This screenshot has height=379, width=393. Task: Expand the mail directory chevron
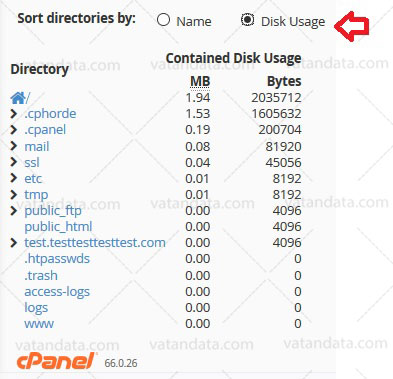13,146
